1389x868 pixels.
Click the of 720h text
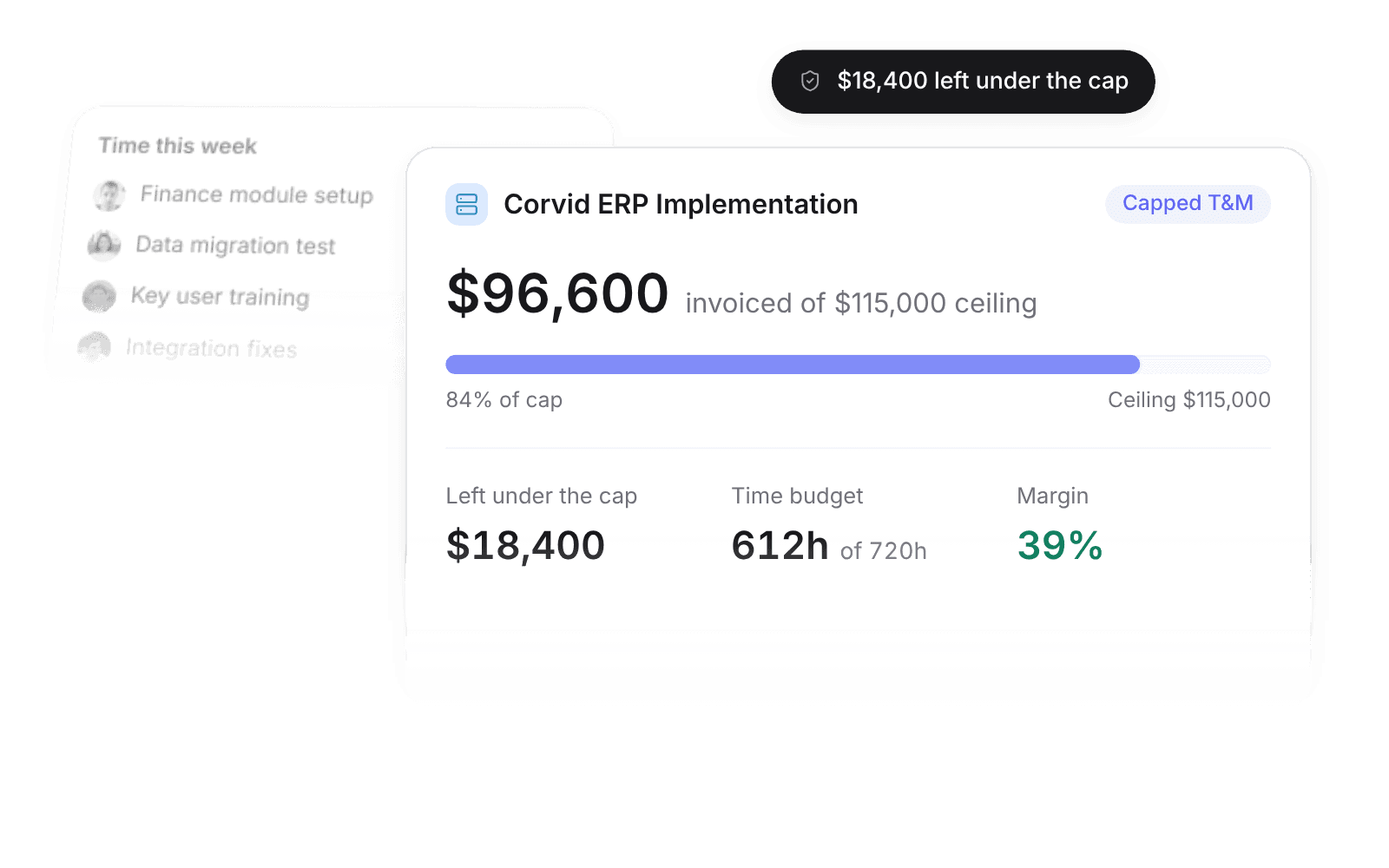point(884,551)
